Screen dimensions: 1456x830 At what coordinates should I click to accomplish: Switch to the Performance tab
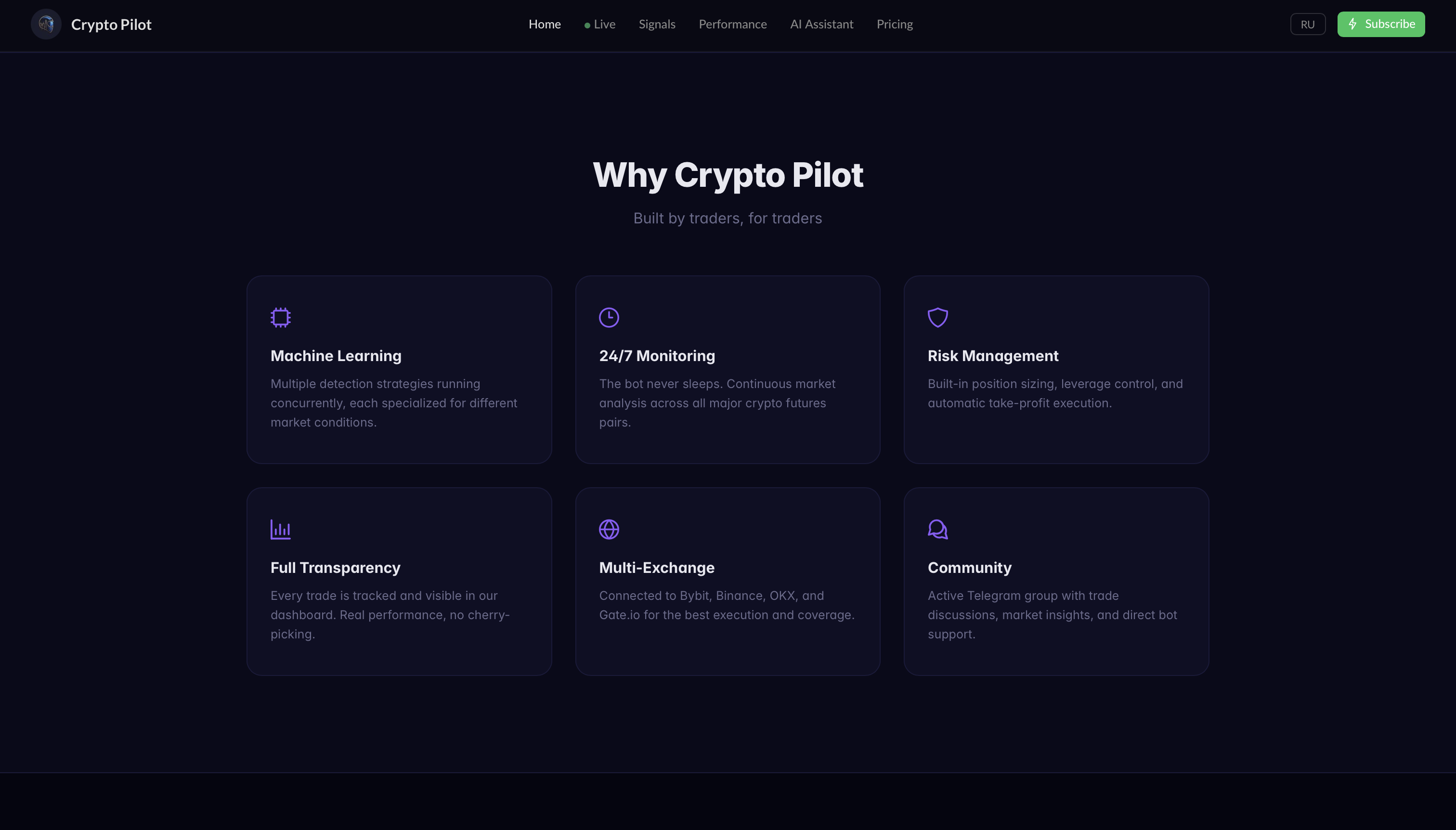tap(732, 24)
